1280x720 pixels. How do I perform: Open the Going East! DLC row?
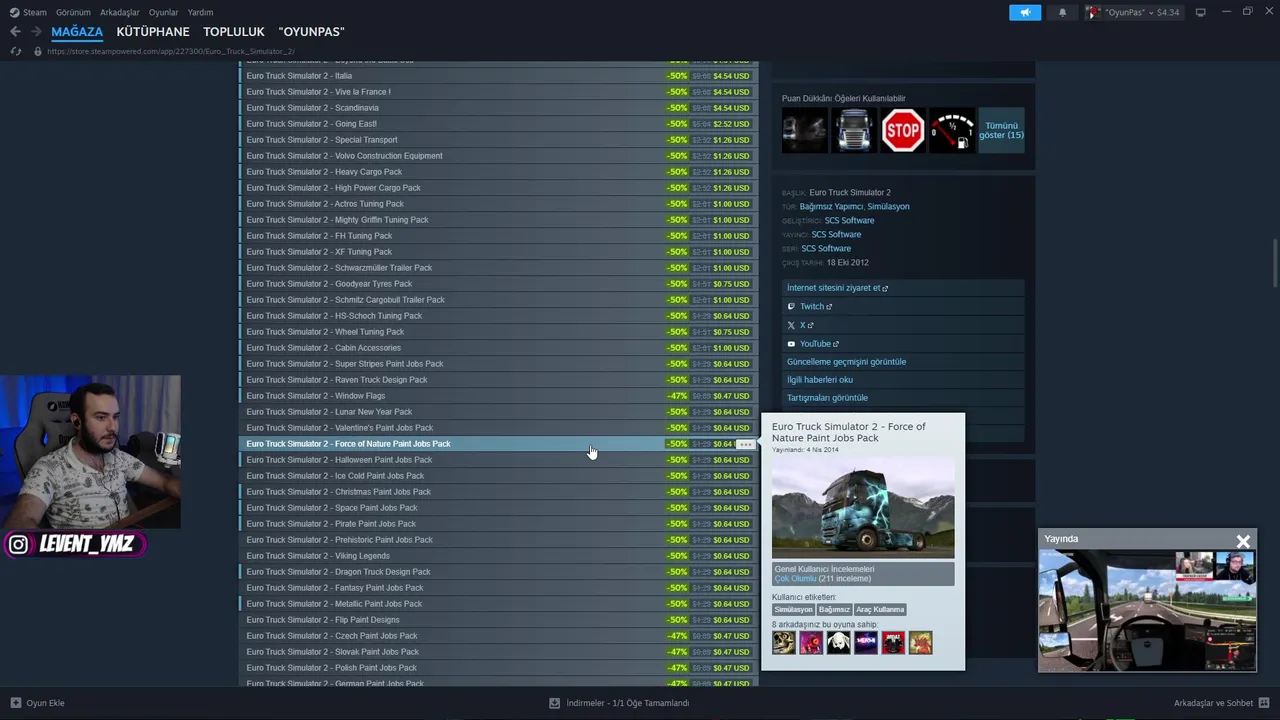(498, 124)
